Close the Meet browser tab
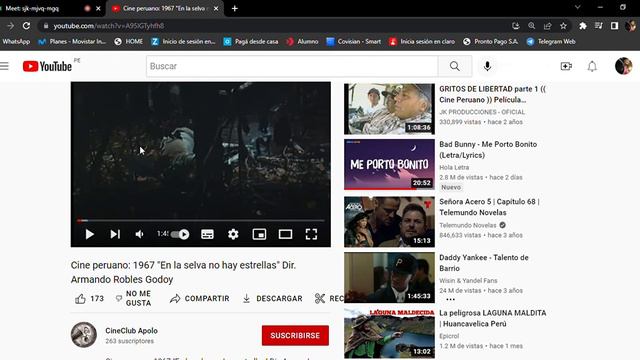The height and width of the screenshot is (360, 640). (x=98, y=8)
